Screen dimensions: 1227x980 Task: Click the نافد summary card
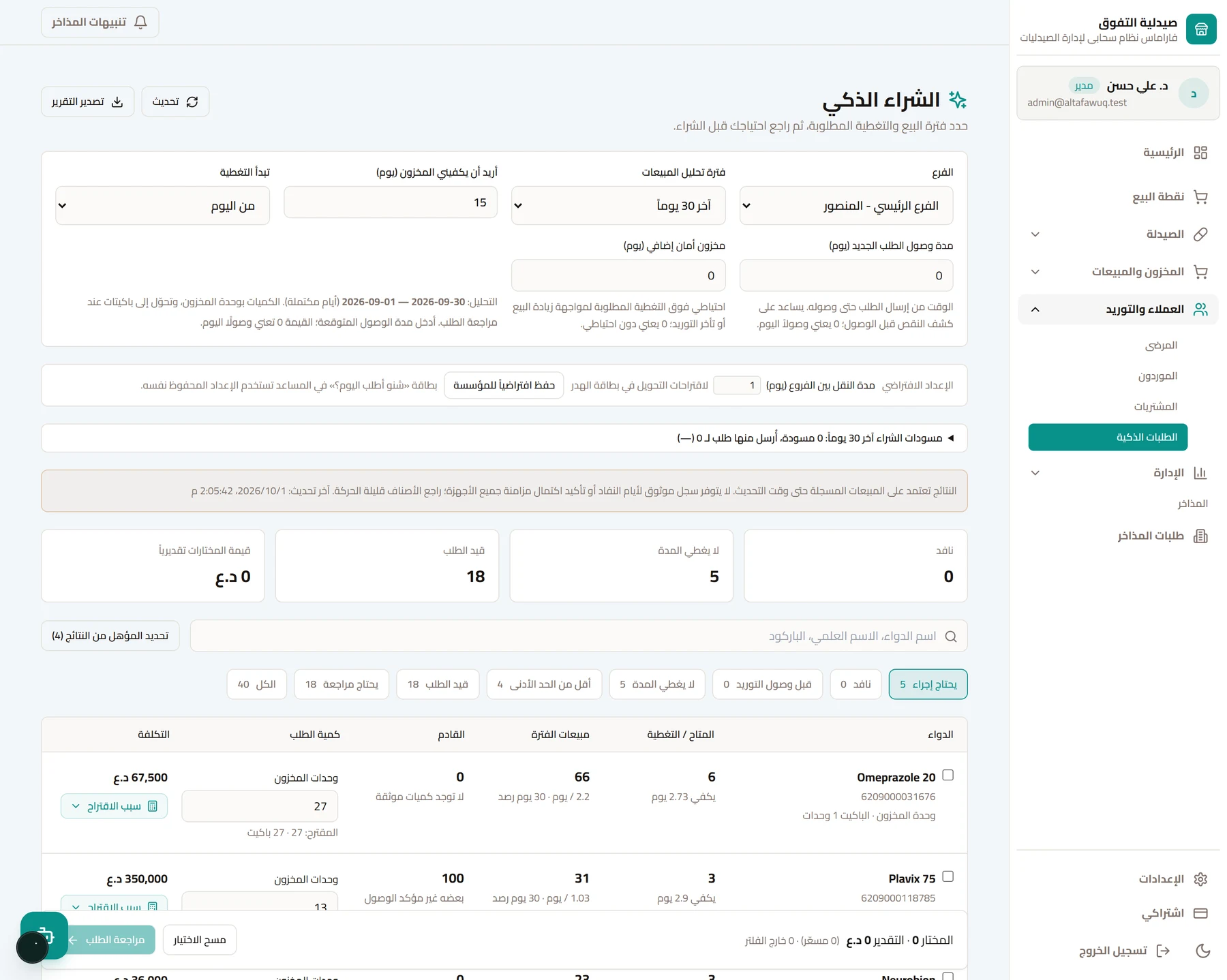[855, 566]
